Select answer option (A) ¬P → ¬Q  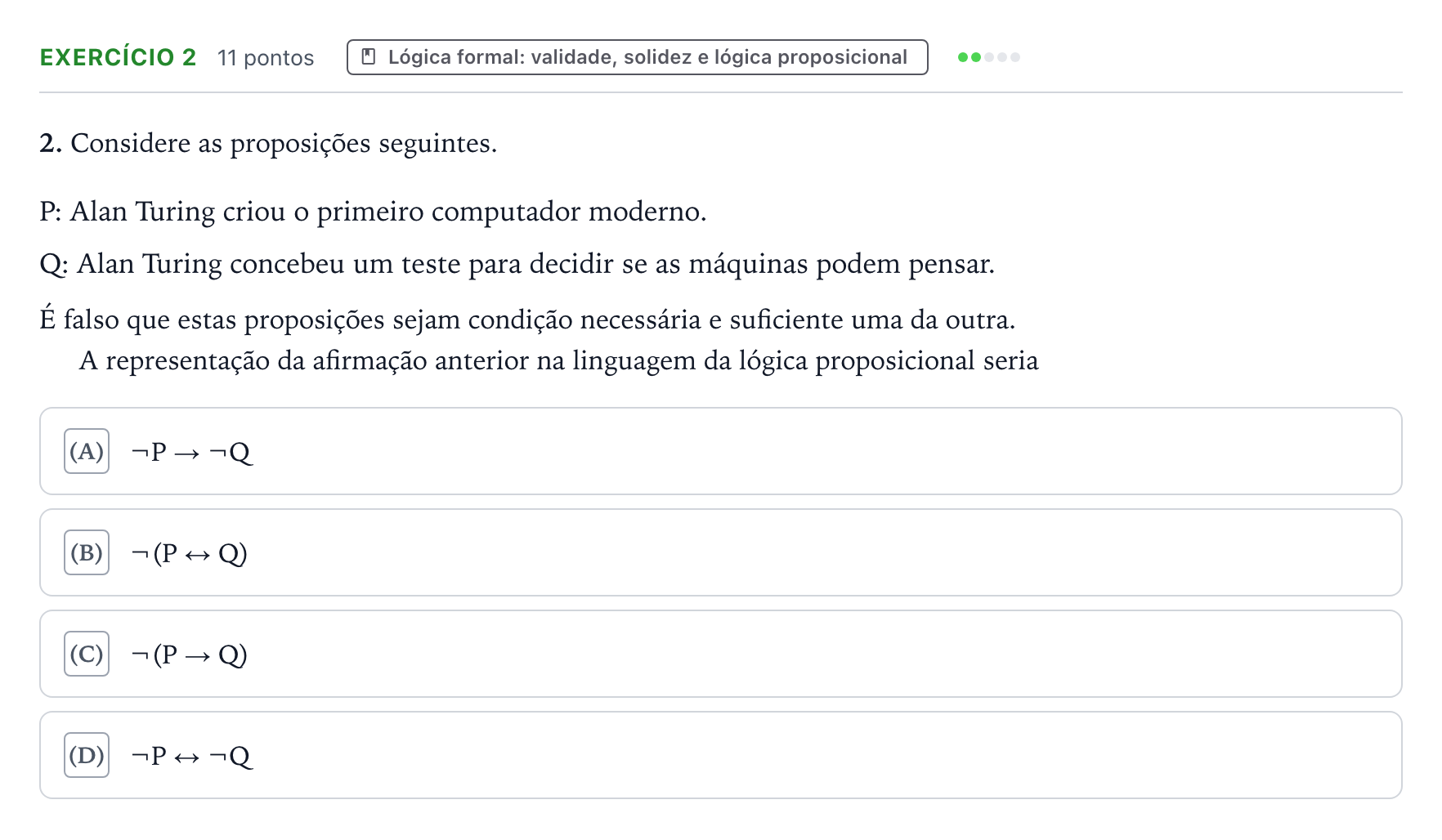[x=720, y=451]
